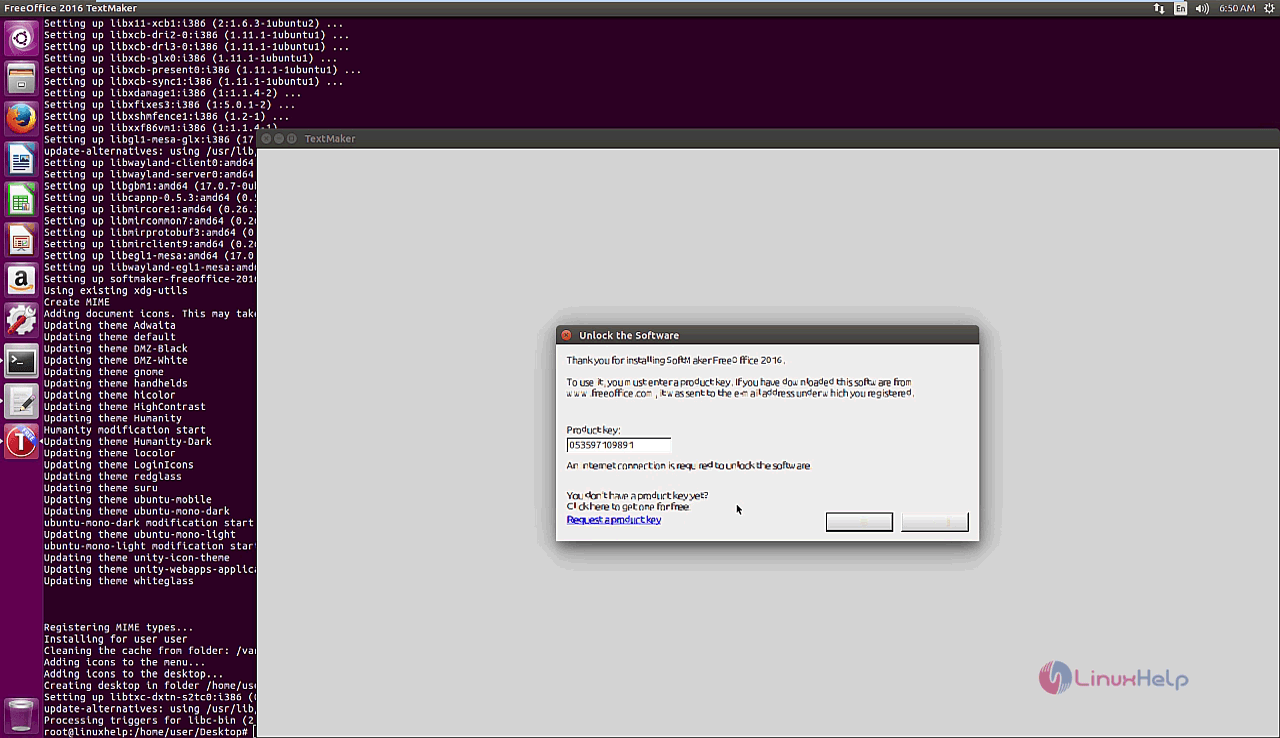This screenshot has height=738, width=1280.
Task: Click 'Adding icons to the desktop...' terminal line
Action: coord(134,674)
